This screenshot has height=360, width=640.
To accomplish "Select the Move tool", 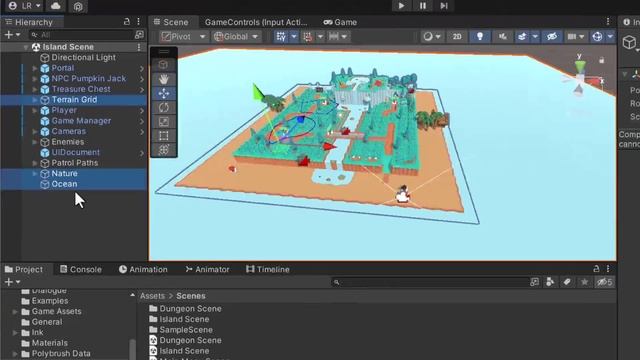I will click(164, 93).
